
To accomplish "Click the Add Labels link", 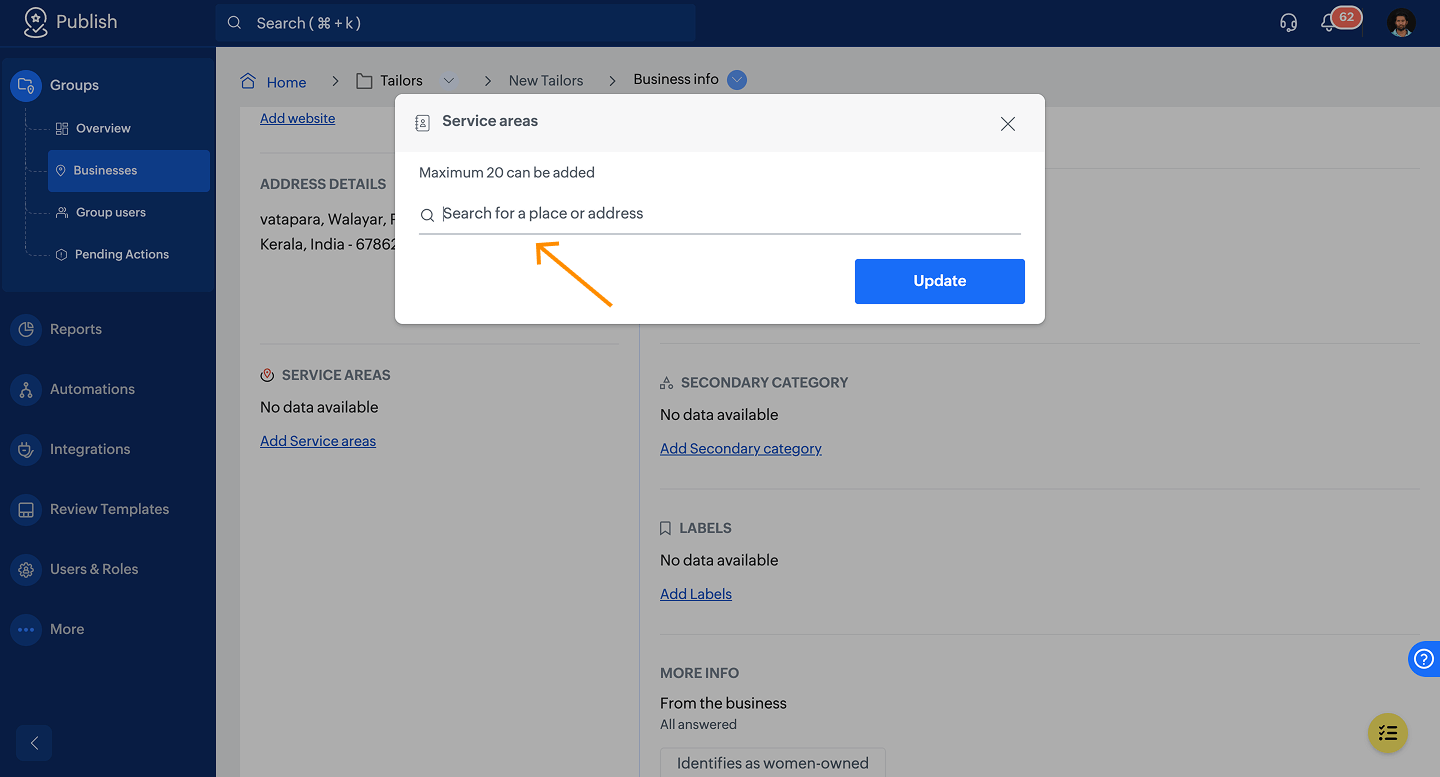I will click(695, 594).
